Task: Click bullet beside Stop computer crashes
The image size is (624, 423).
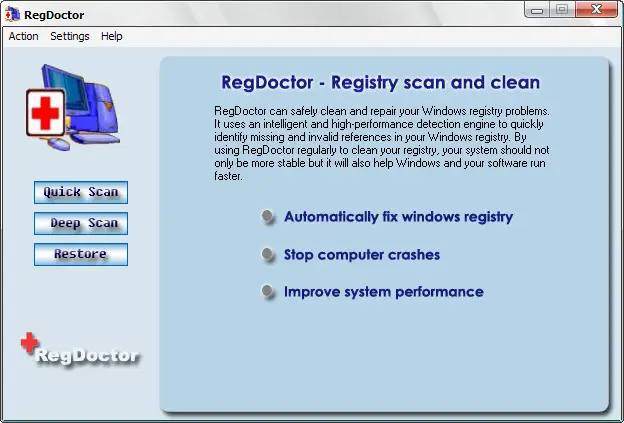Action: point(268,254)
